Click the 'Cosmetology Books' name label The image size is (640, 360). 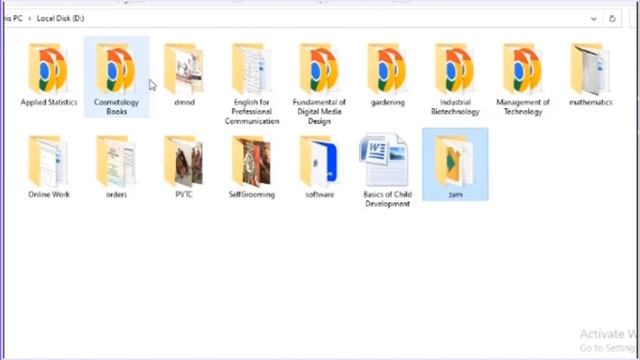point(116,107)
